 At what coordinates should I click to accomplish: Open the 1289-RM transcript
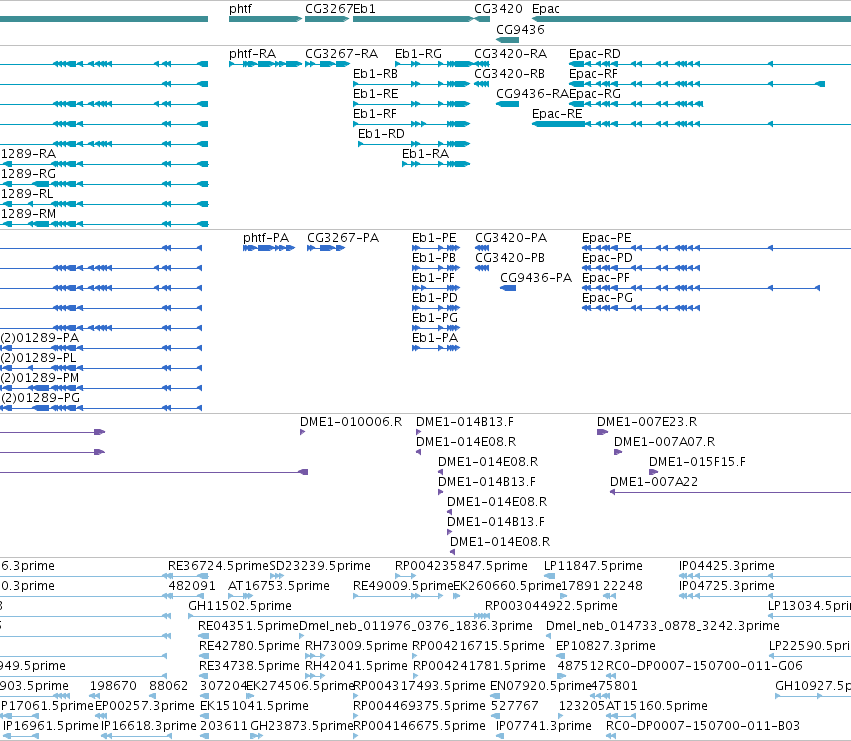pyautogui.click(x=104, y=224)
